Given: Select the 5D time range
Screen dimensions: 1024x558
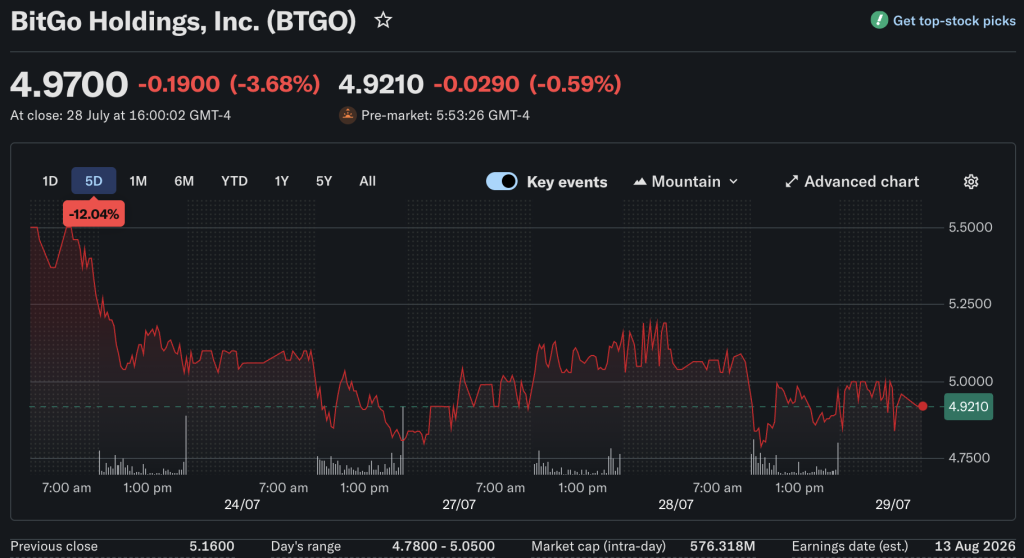Looking at the screenshot, I should [x=93, y=181].
